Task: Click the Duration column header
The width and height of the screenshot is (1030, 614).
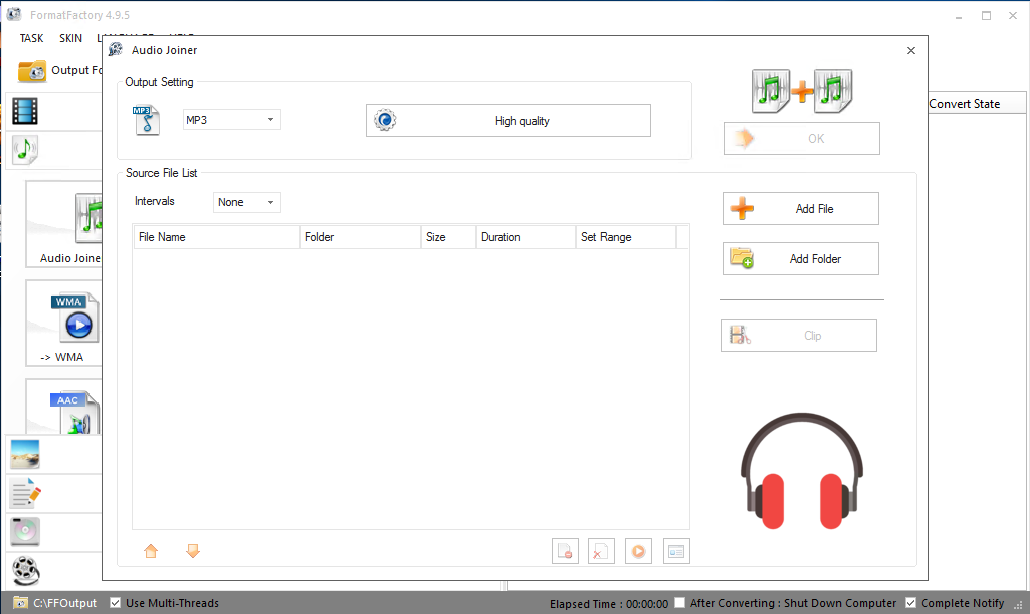Action: (x=526, y=237)
